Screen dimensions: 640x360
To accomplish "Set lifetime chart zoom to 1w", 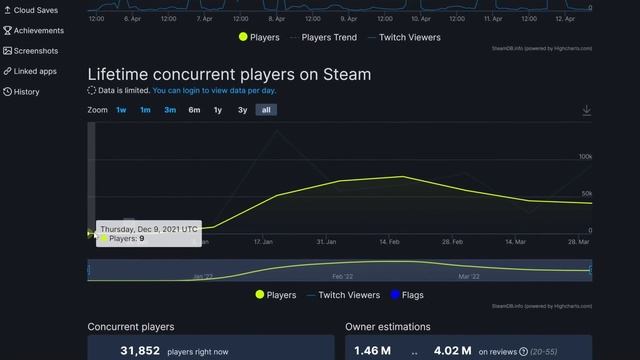I will 121,110.
